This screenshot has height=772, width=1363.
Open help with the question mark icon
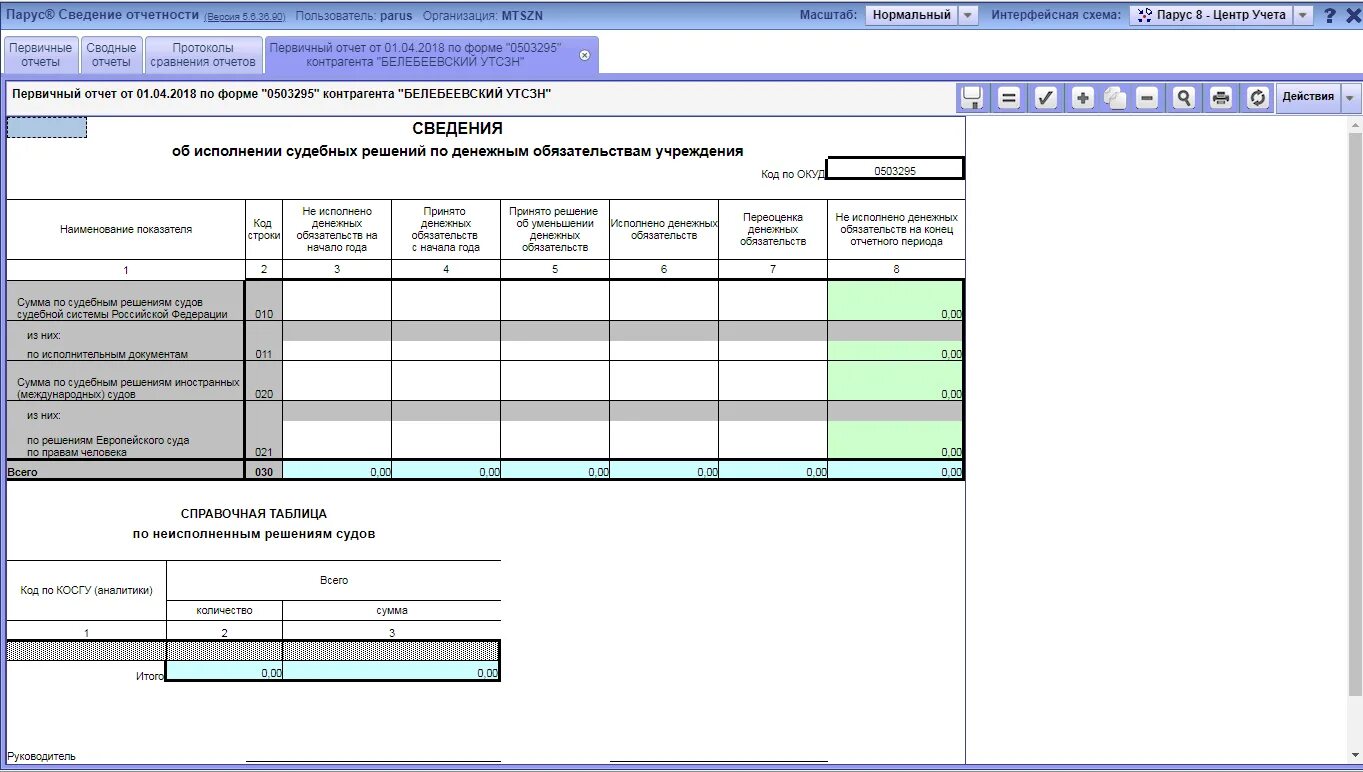(x=1329, y=16)
